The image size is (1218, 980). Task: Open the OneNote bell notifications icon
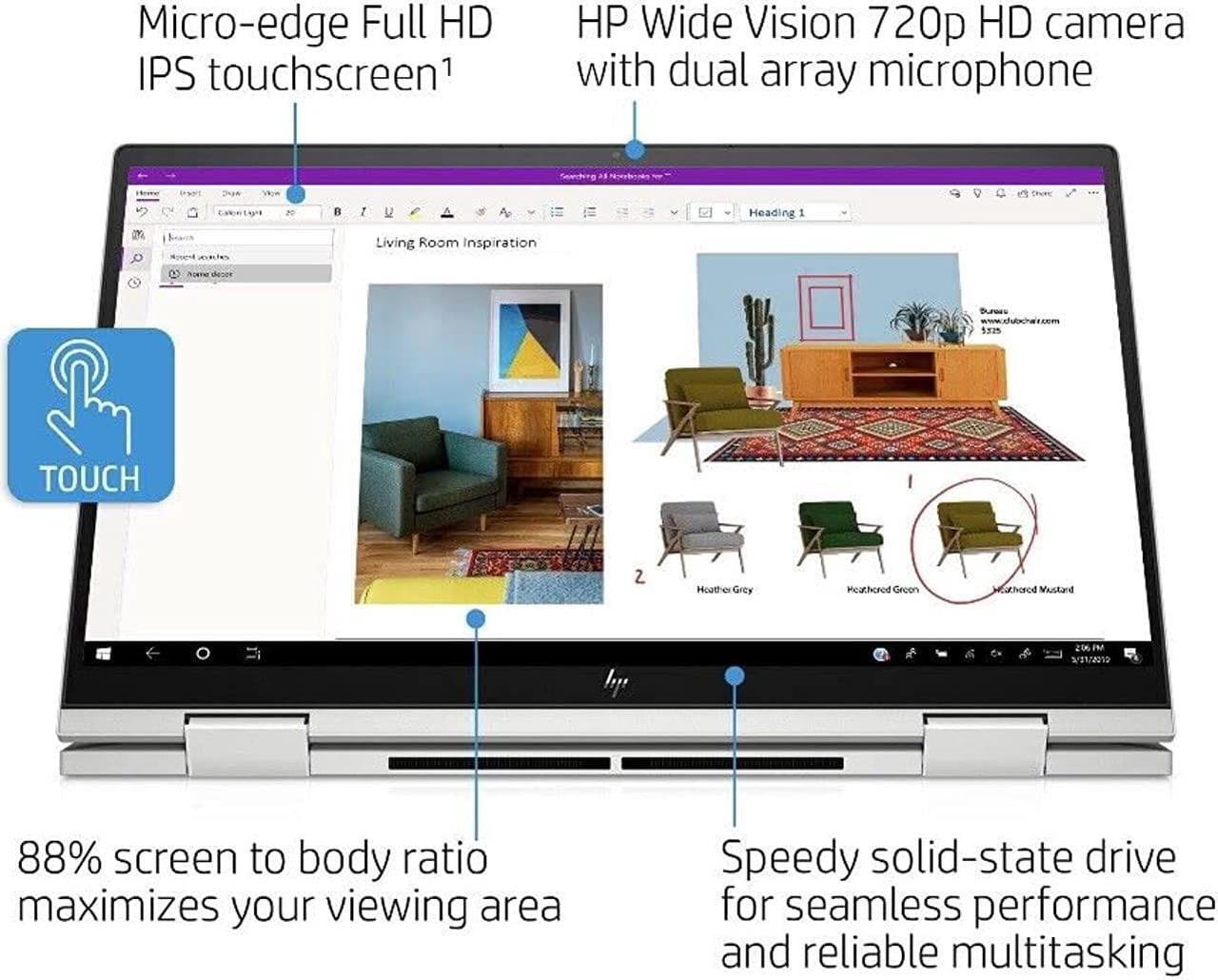[x=1000, y=193]
